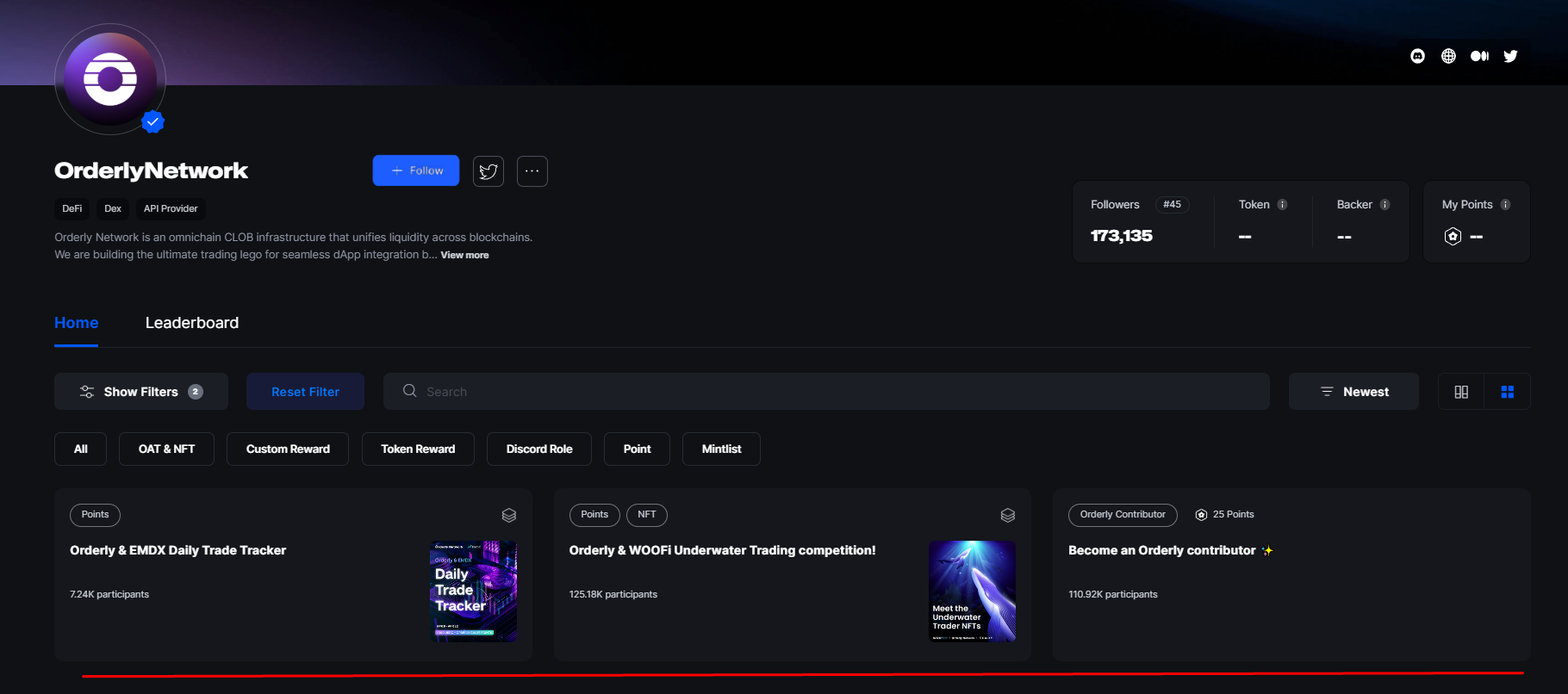Click the OrderlyNetwork profile logo
The image size is (1568, 694).
(x=110, y=79)
